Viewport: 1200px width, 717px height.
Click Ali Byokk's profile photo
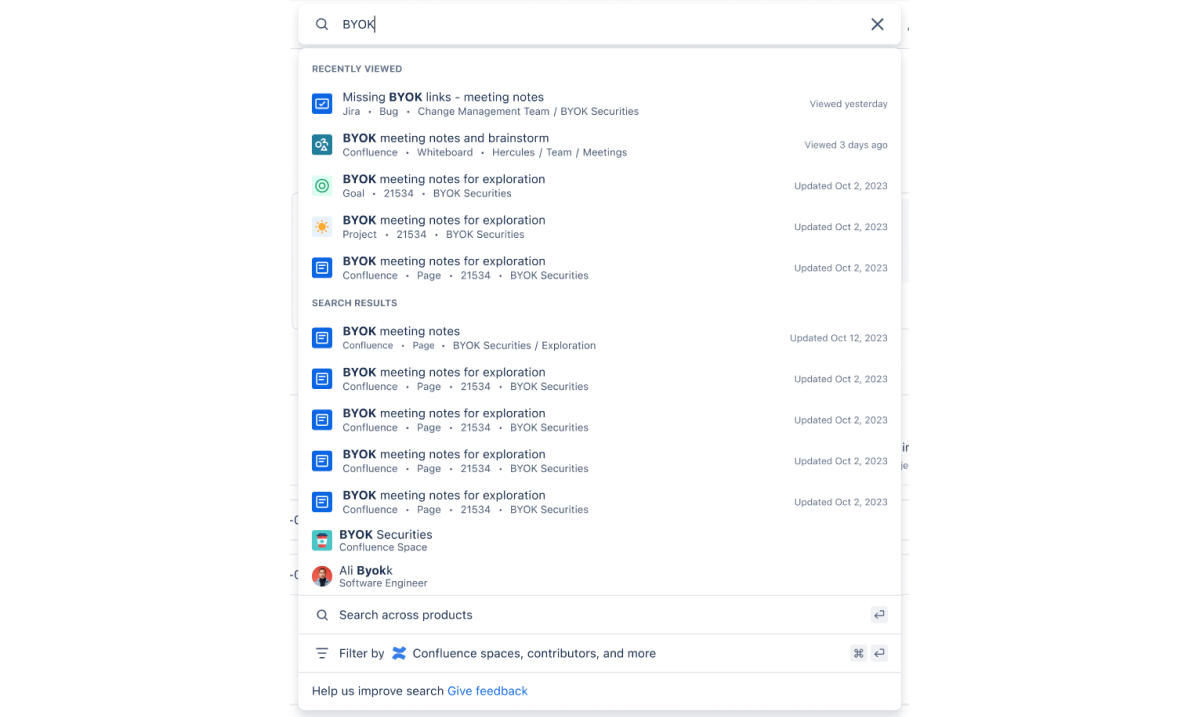322,576
